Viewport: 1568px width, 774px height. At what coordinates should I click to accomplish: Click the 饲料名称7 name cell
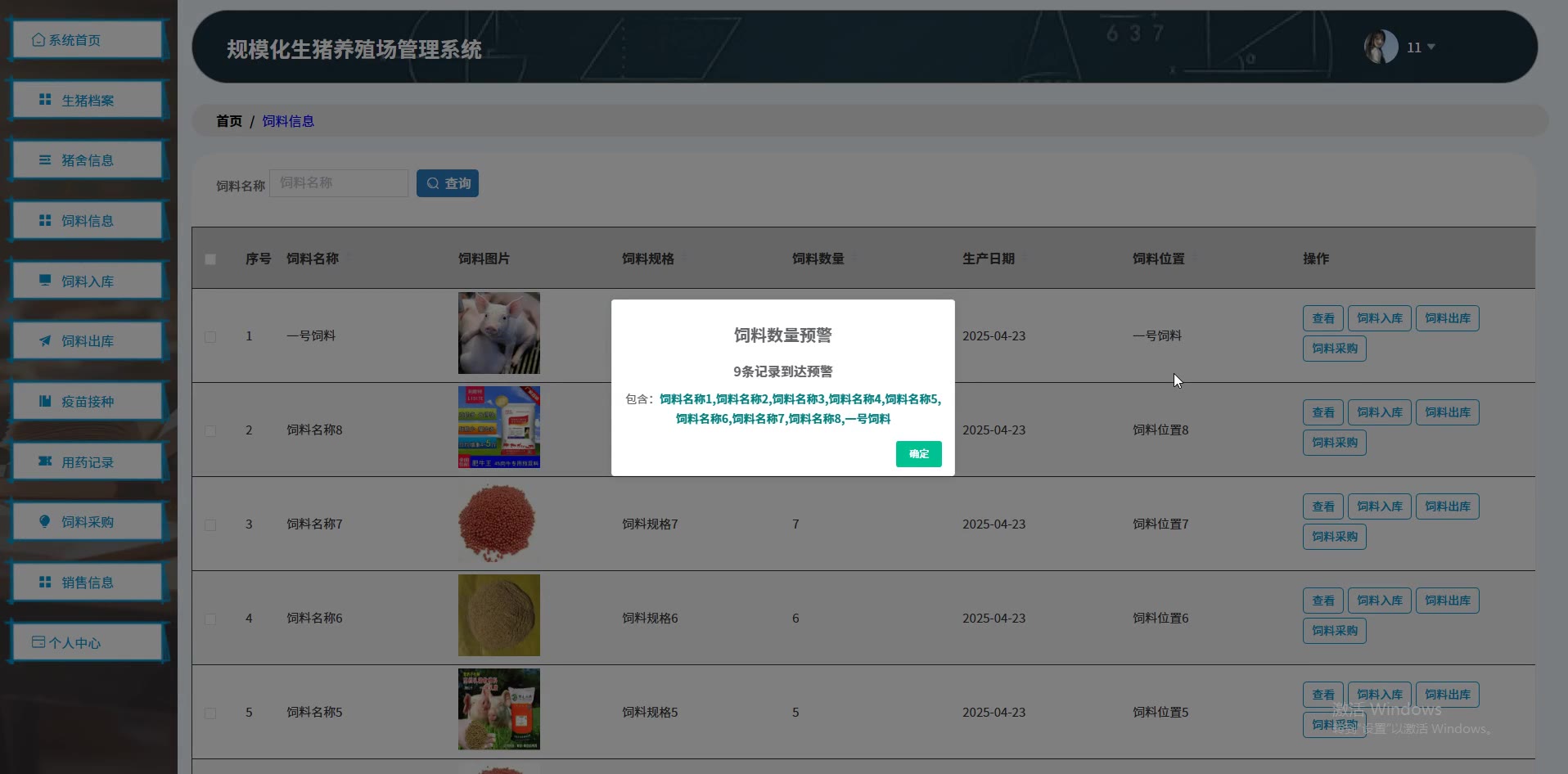click(x=314, y=524)
